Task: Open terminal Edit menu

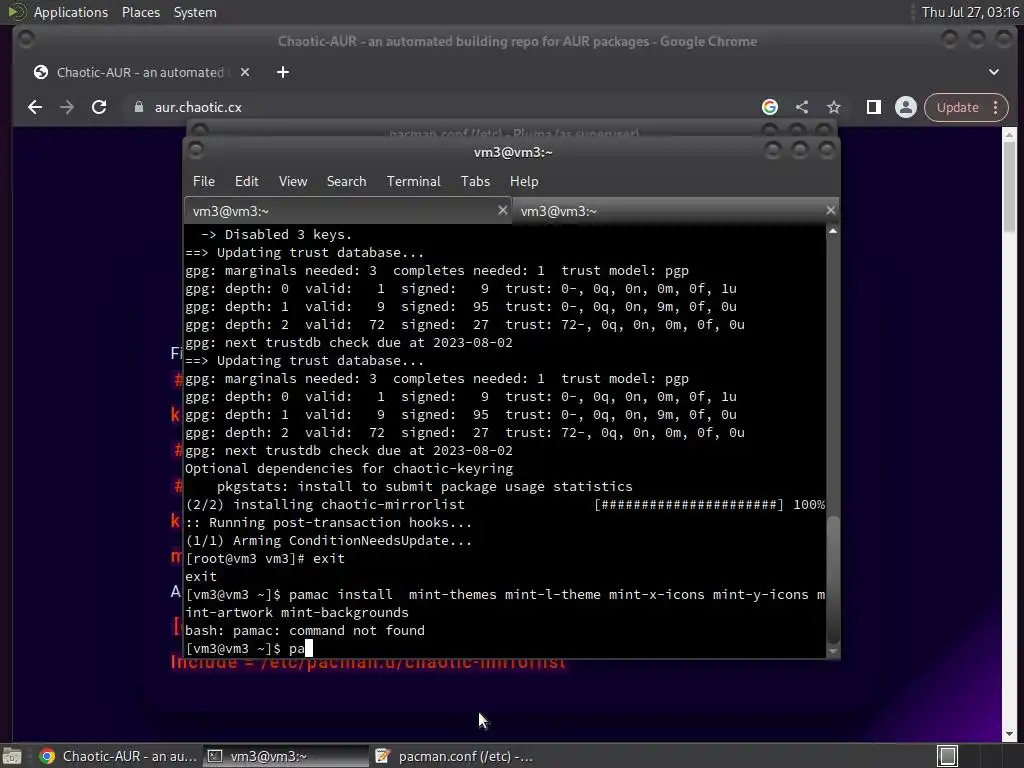Action: tap(246, 182)
